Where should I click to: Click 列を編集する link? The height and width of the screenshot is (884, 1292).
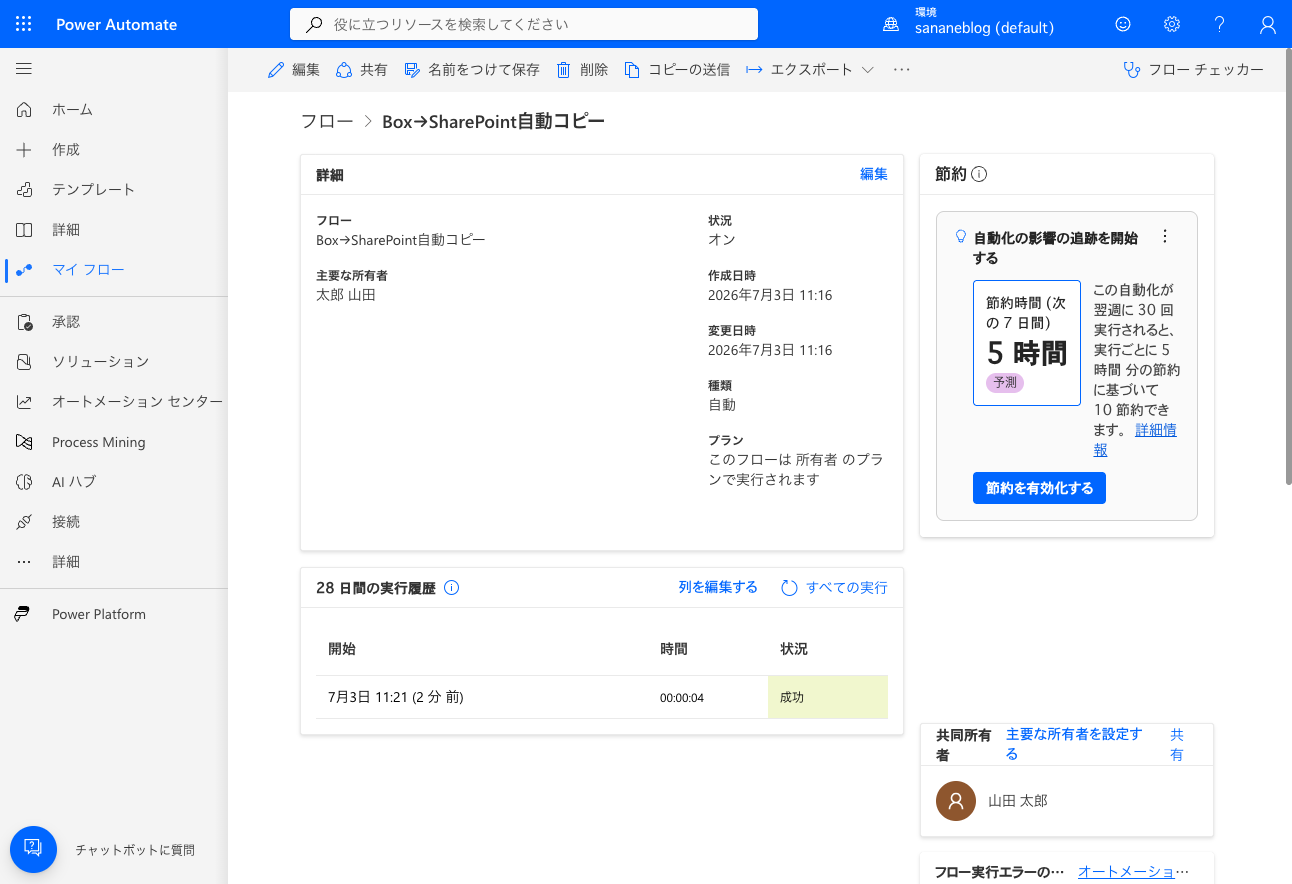click(718, 587)
